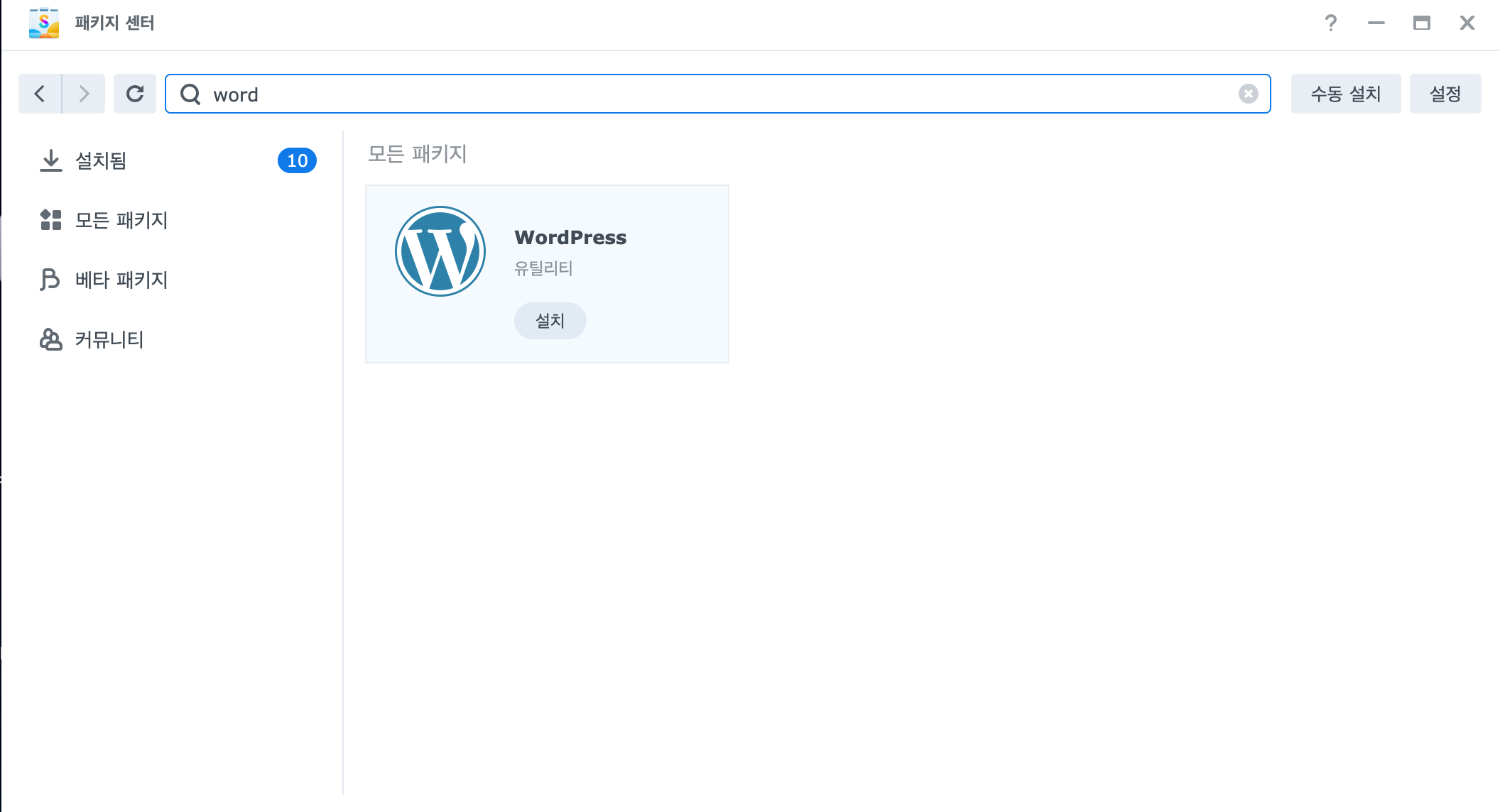Screen dimensions: 1500x812
Task: Click the magnifier search icon
Action: point(190,94)
